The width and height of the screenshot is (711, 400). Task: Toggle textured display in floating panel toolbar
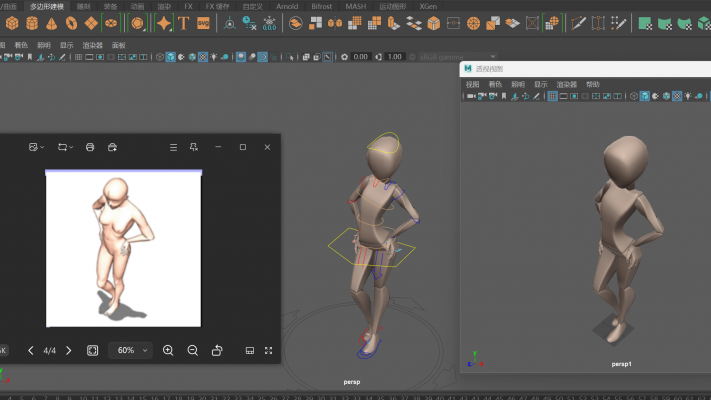click(x=676, y=96)
